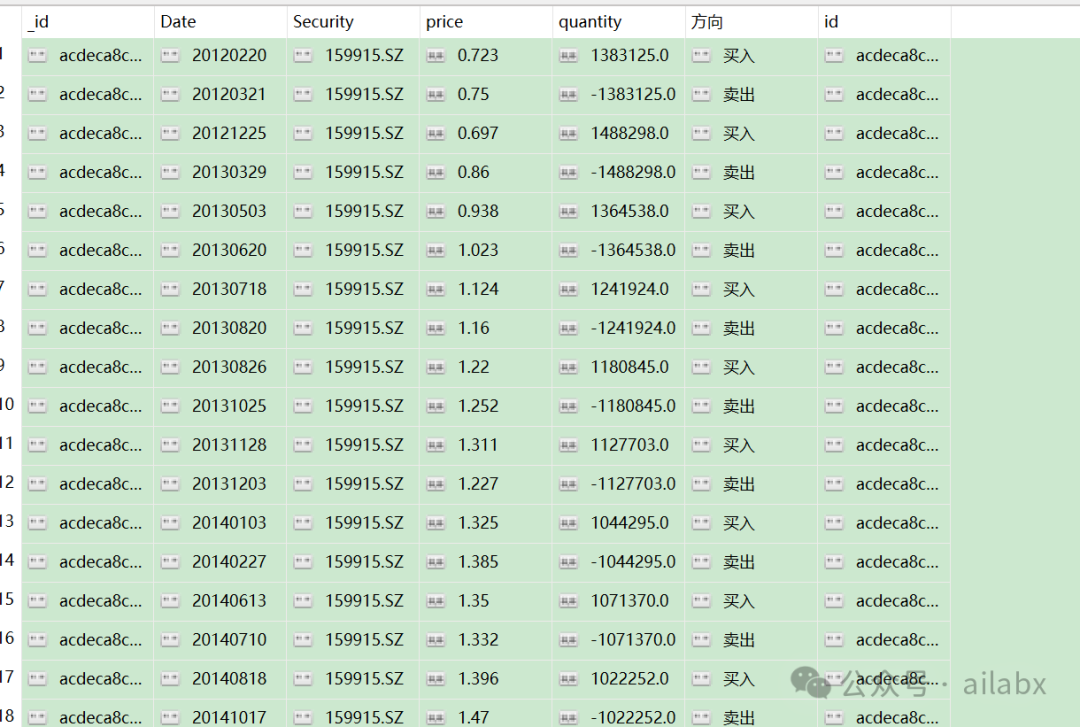Select quantity value -1364538.0
Image resolution: width=1080 pixels, height=727 pixels.
pyautogui.click(x=633, y=250)
